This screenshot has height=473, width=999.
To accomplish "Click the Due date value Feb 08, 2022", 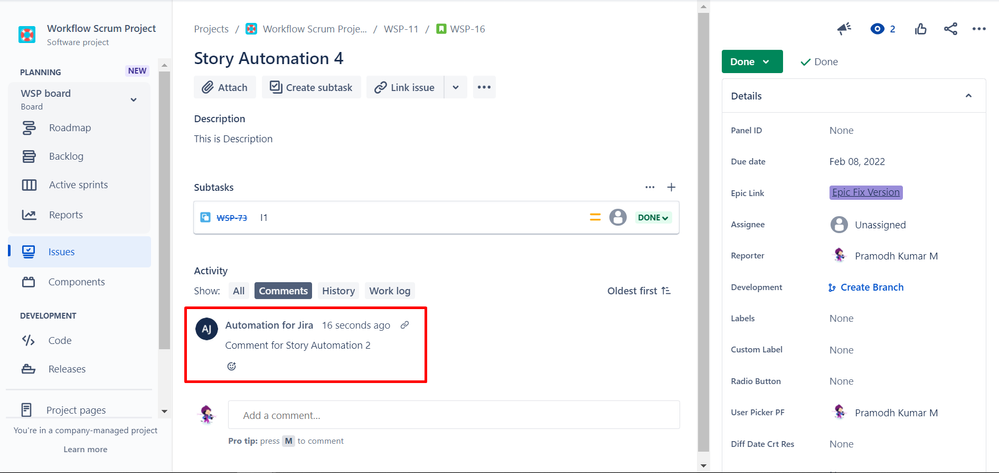I will (x=857, y=162).
